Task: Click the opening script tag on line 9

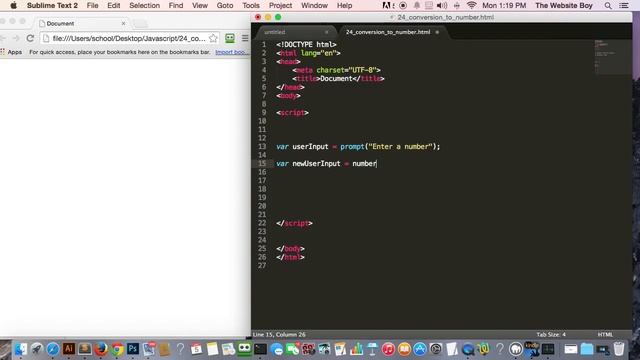Action: pos(292,113)
